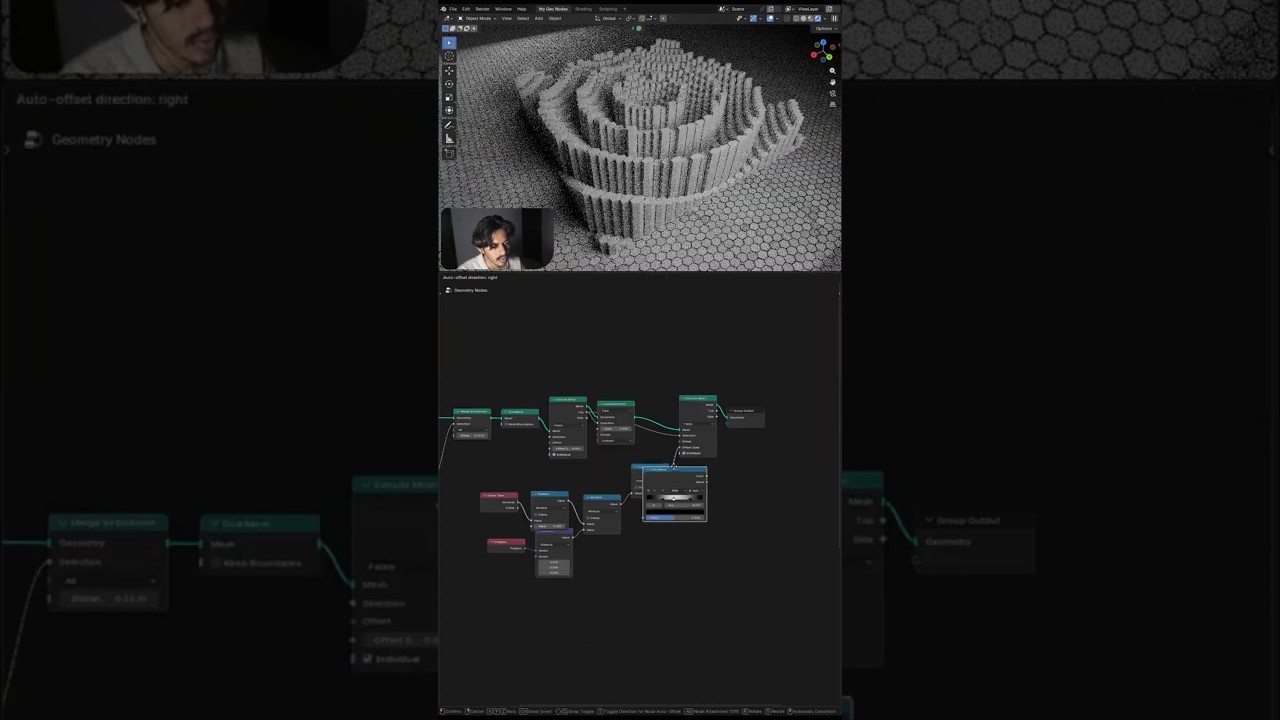Enable Keep Boundaries checkbox on Dual Mesh

504,424
